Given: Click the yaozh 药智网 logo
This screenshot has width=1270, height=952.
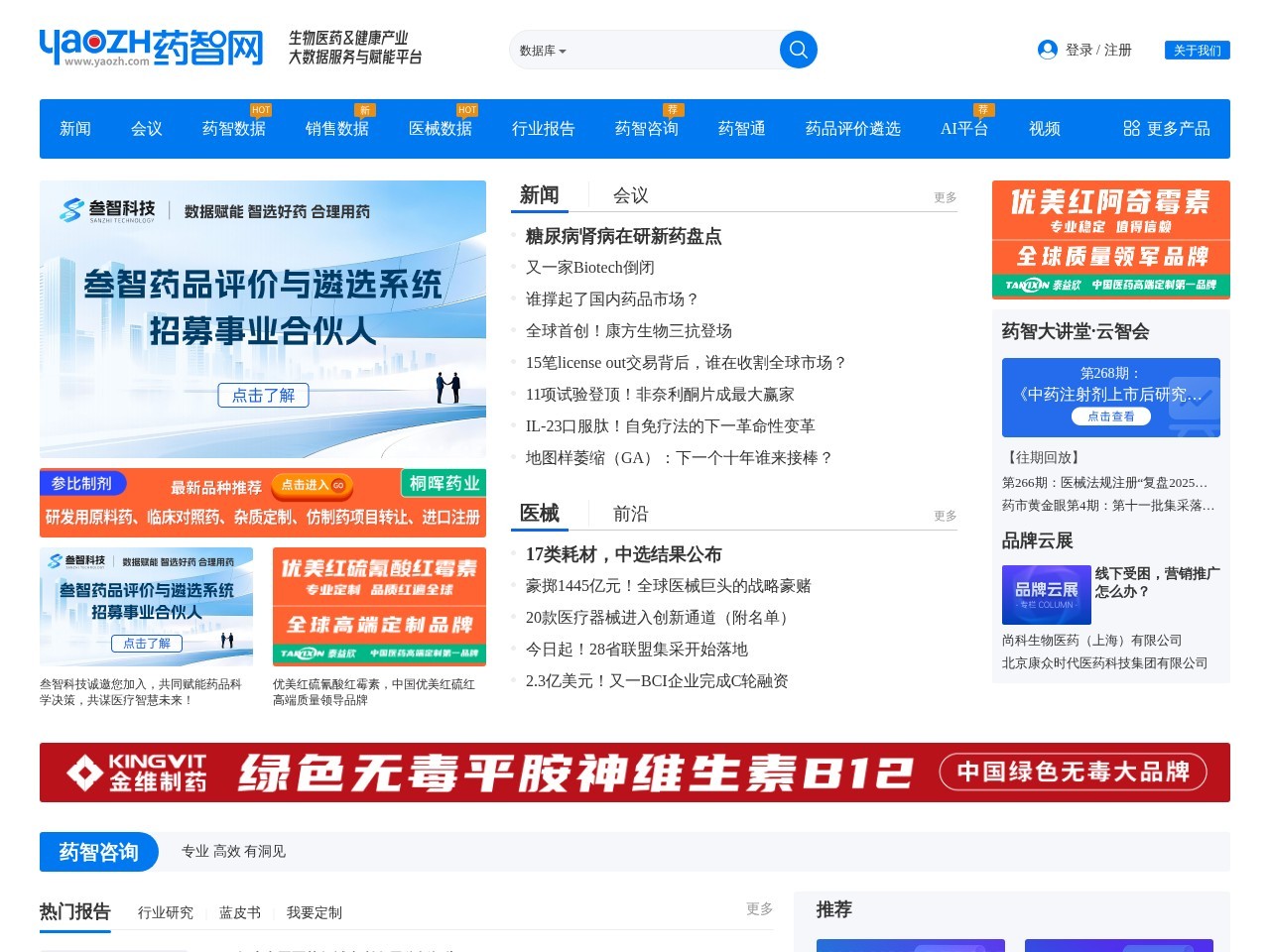Looking at the screenshot, I should pos(151,47).
